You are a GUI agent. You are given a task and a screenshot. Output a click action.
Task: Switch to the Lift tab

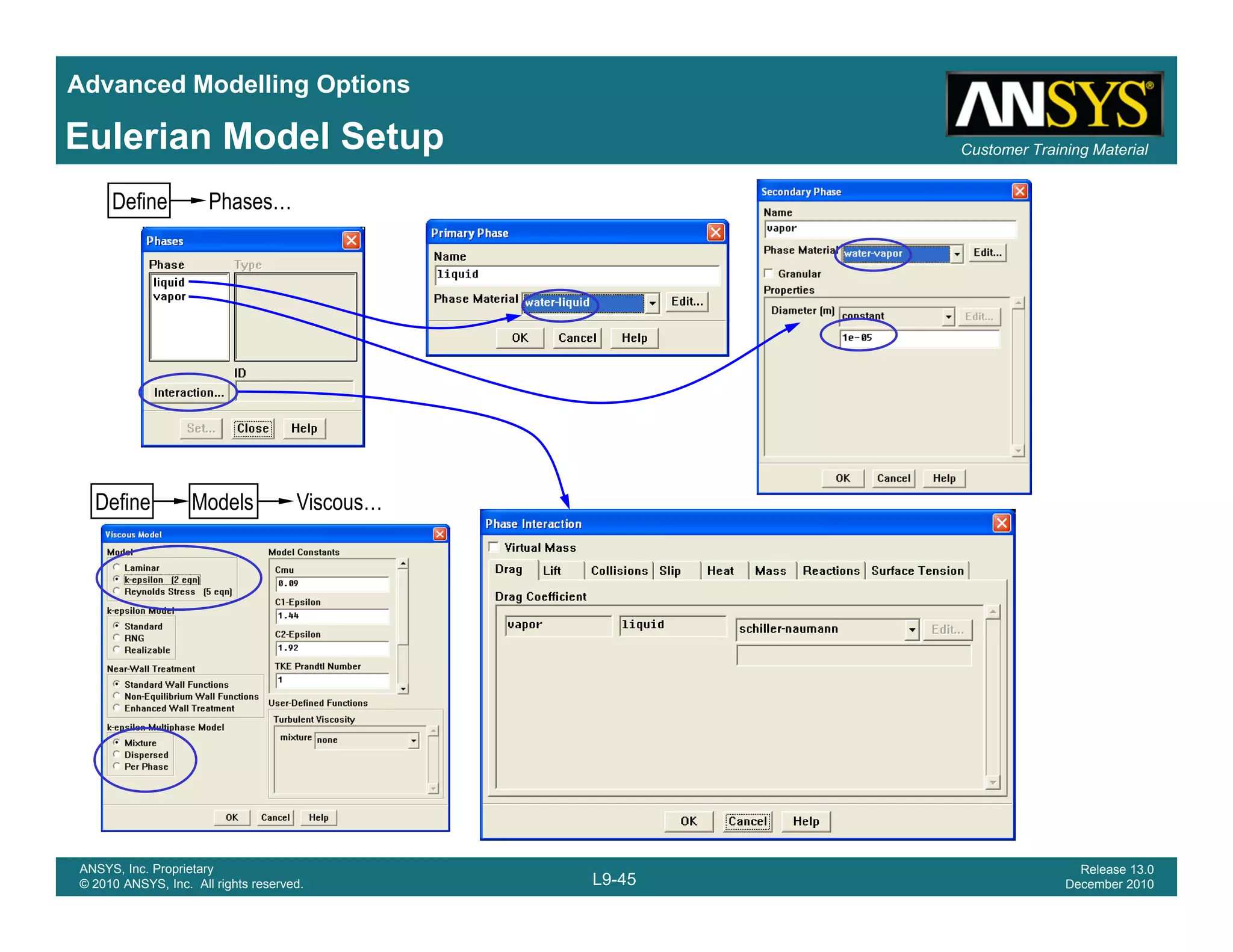[552, 570]
